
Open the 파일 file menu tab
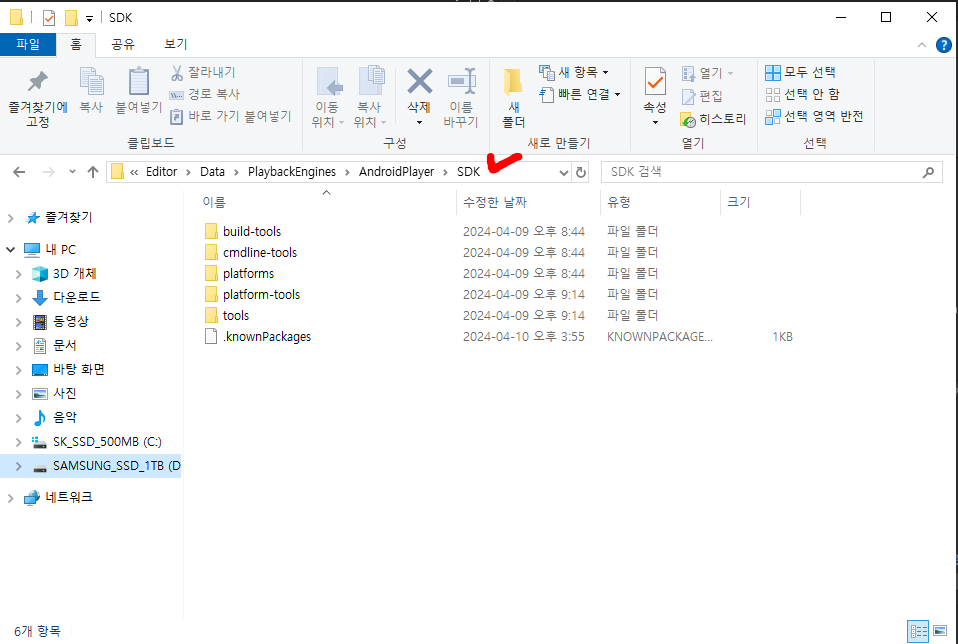tap(27, 45)
